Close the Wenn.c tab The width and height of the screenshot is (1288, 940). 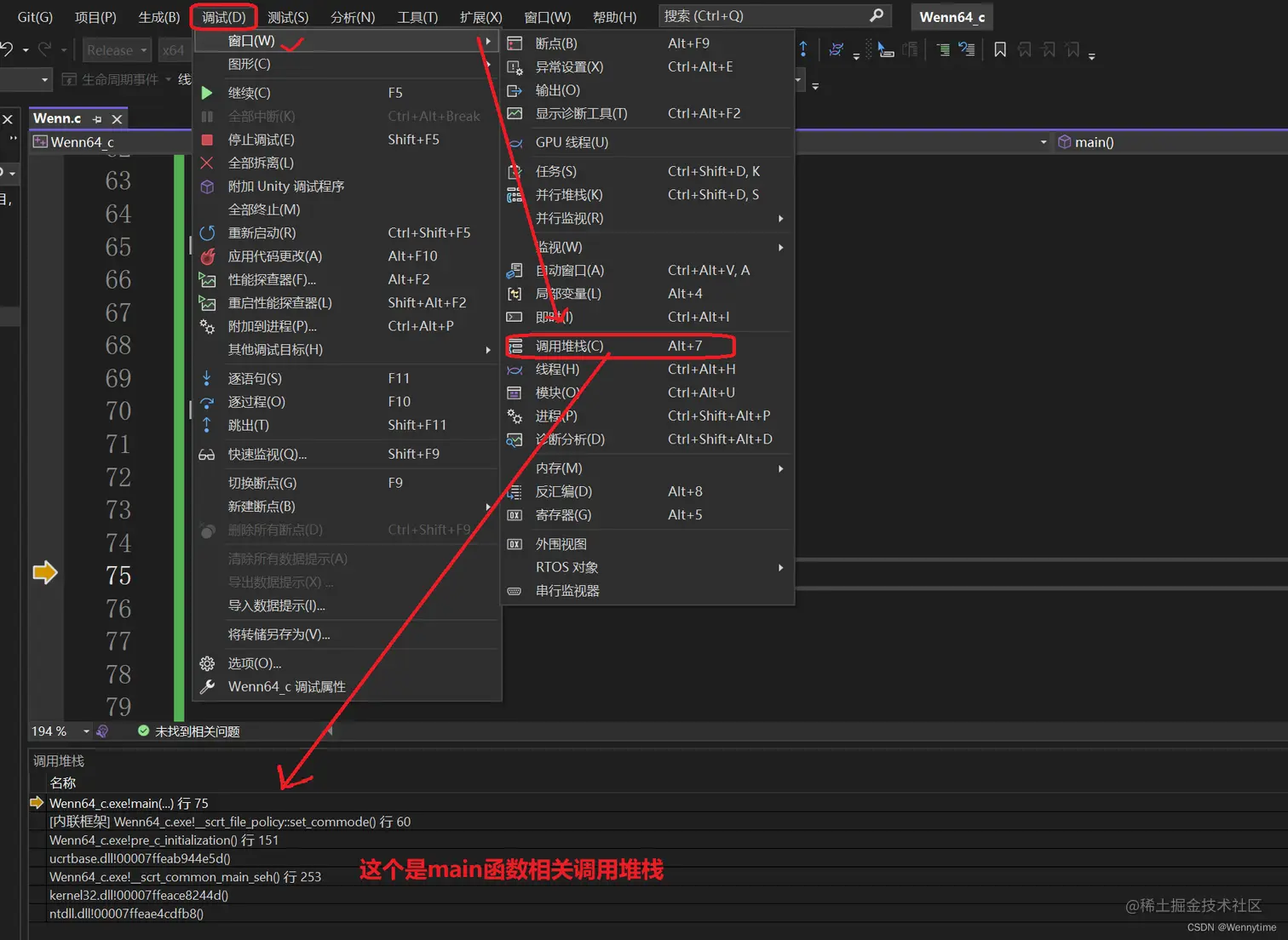(118, 119)
